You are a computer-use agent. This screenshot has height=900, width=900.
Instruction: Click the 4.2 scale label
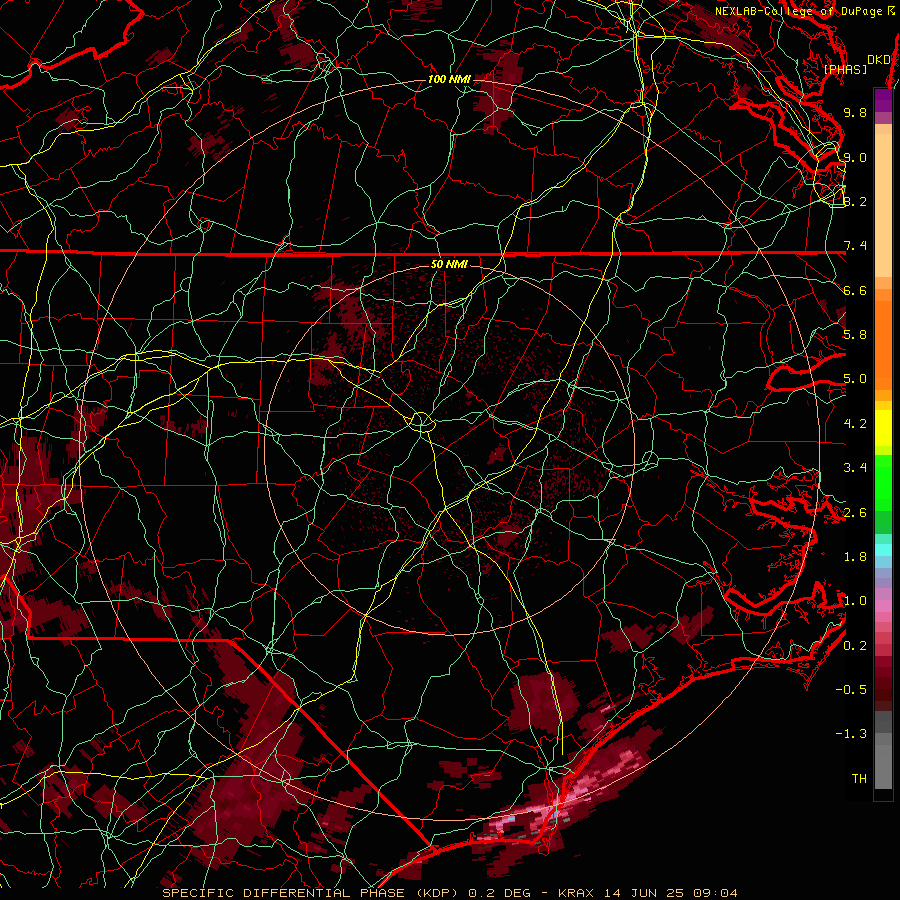pyautogui.click(x=855, y=424)
